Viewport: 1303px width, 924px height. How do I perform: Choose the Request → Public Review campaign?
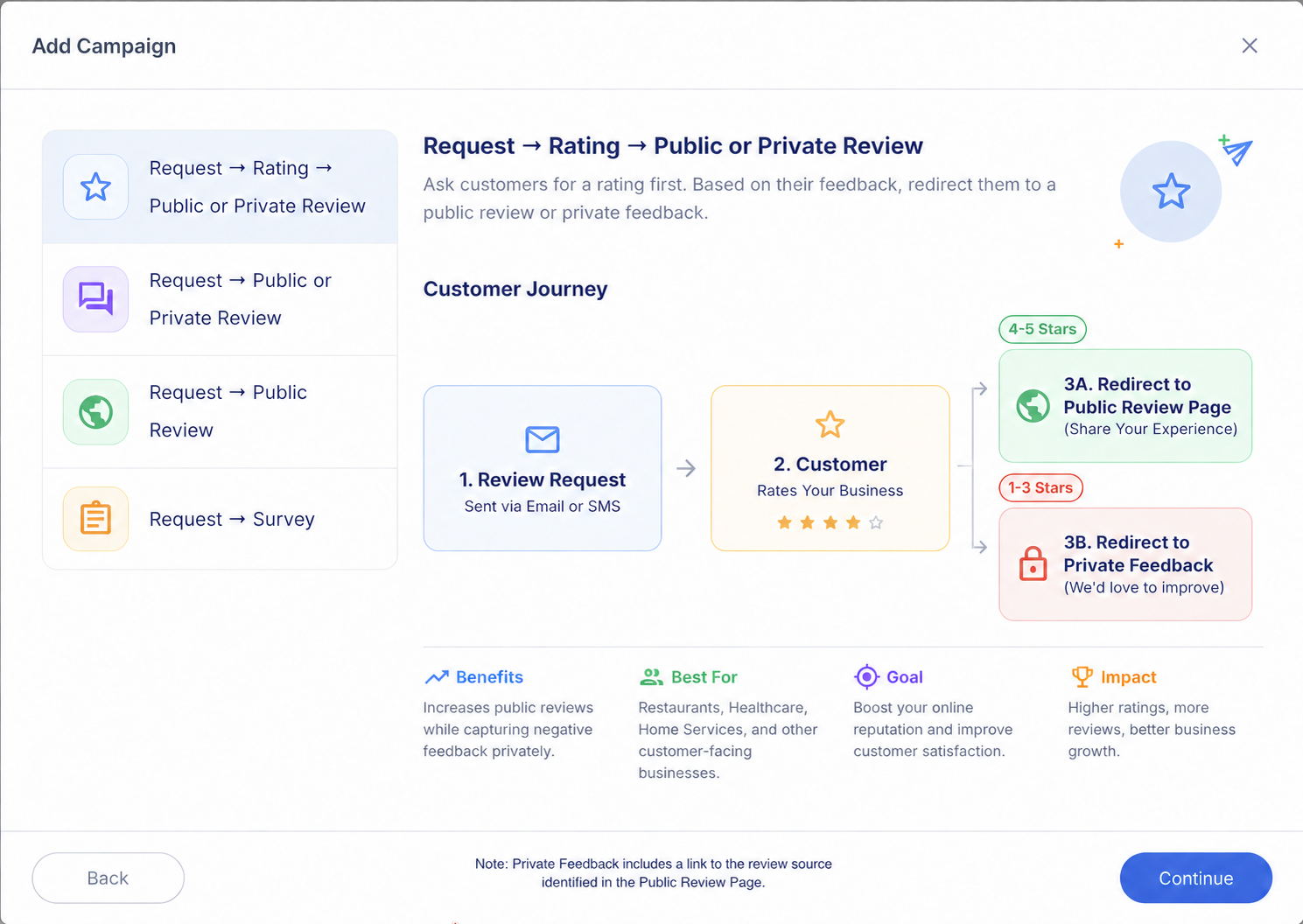click(221, 411)
